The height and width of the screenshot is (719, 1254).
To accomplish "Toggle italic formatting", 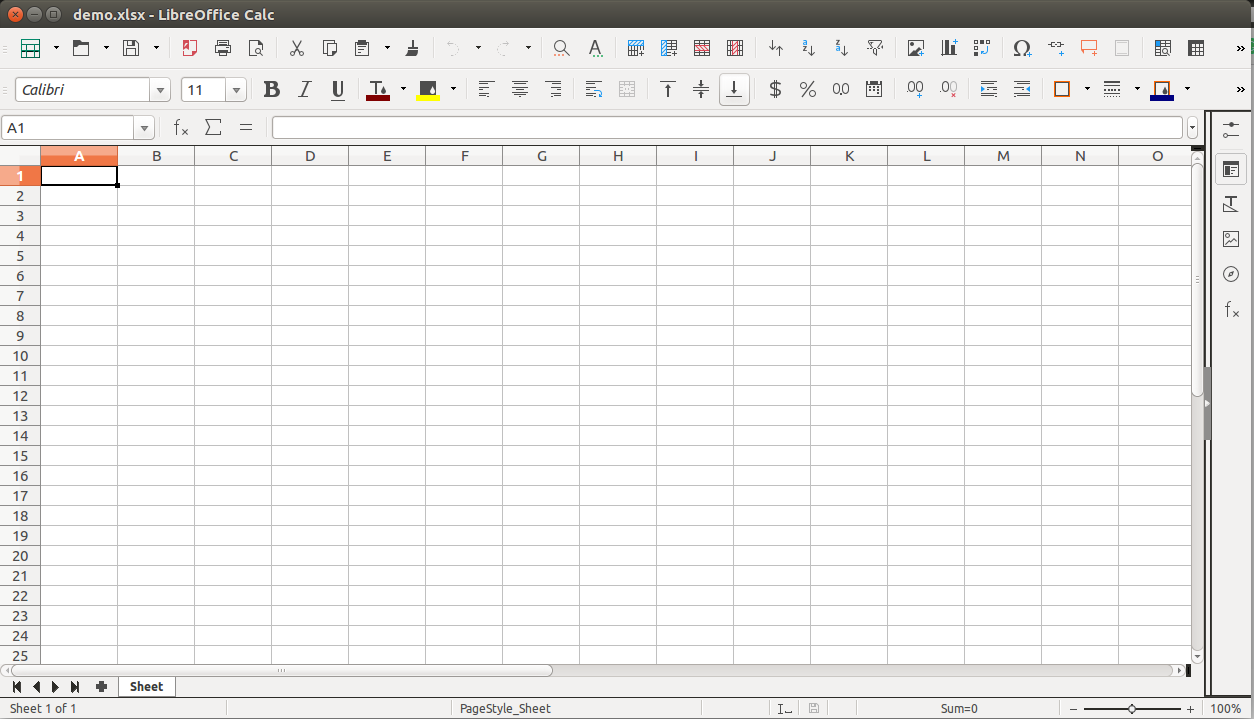I will (x=304, y=89).
